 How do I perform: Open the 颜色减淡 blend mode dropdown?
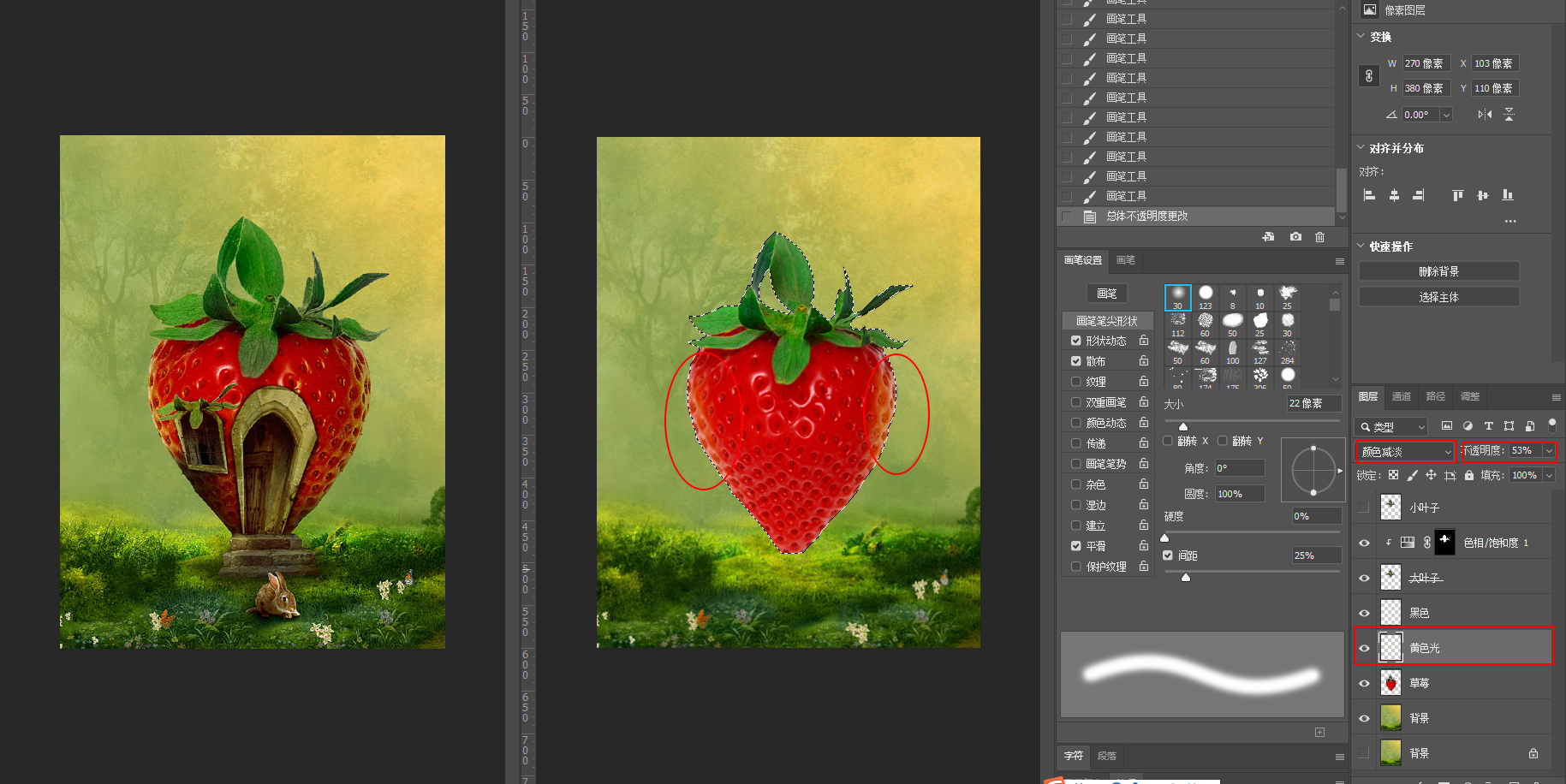click(x=1405, y=451)
